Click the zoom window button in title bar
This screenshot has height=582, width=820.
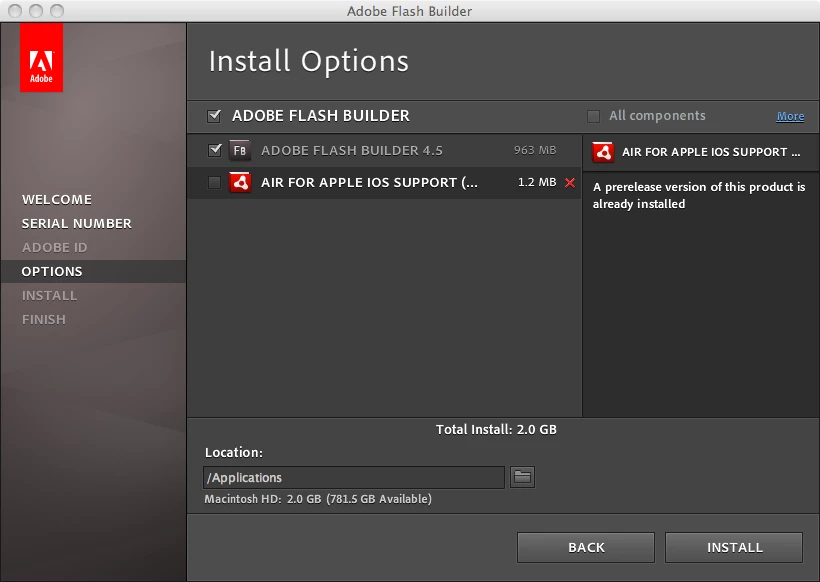[56, 10]
